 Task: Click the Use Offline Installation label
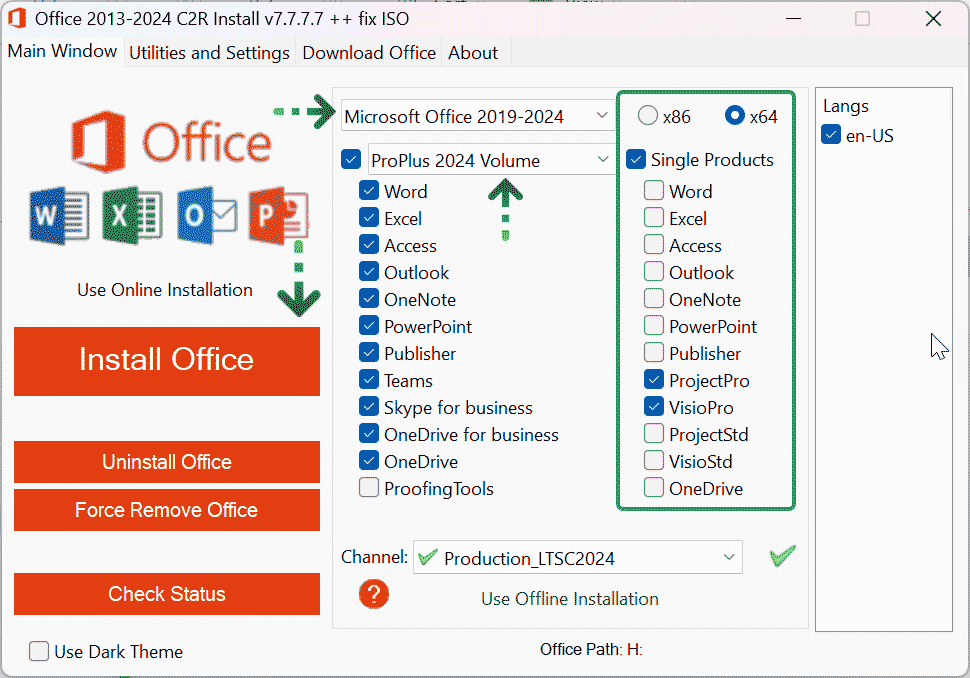coord(570,599)
